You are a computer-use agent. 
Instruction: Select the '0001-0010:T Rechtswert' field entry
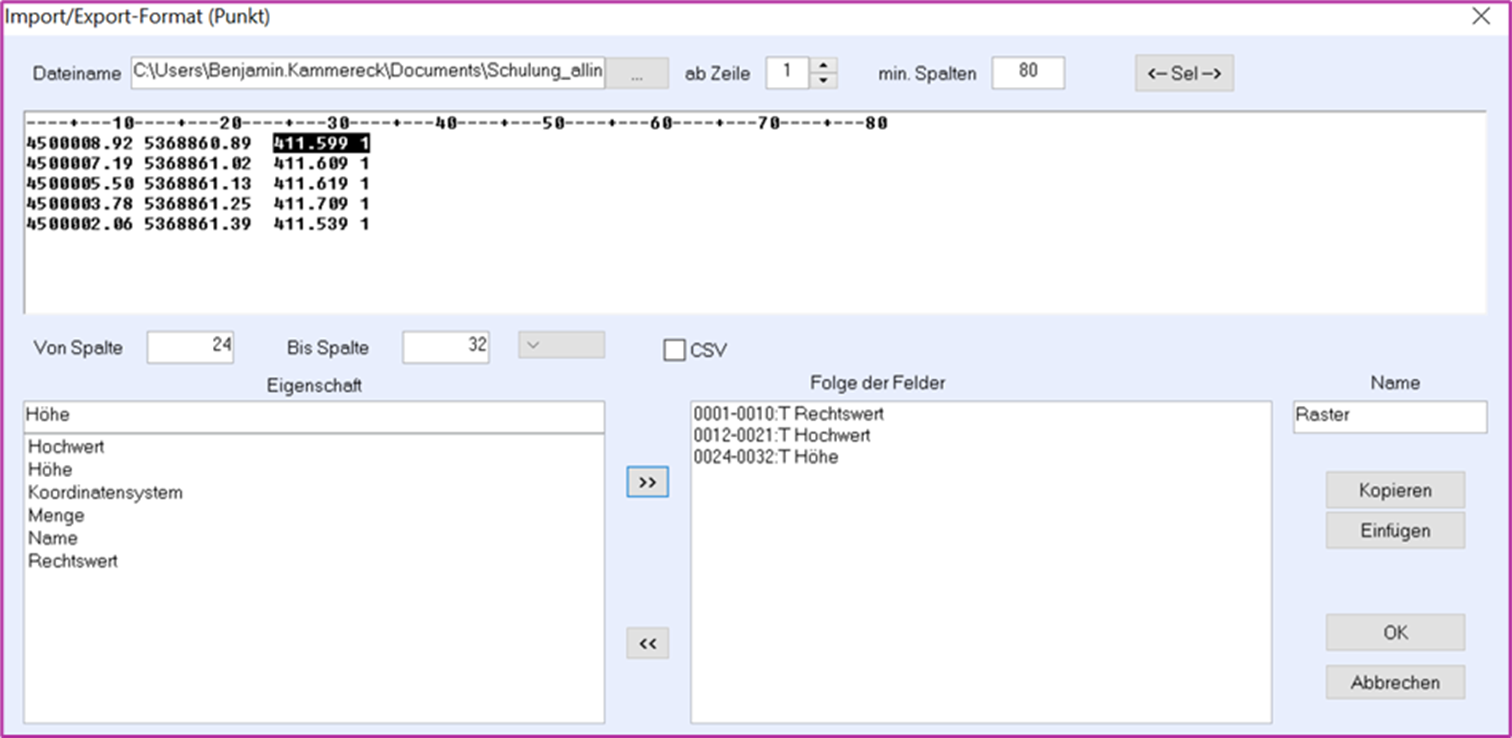pos(788,414)
